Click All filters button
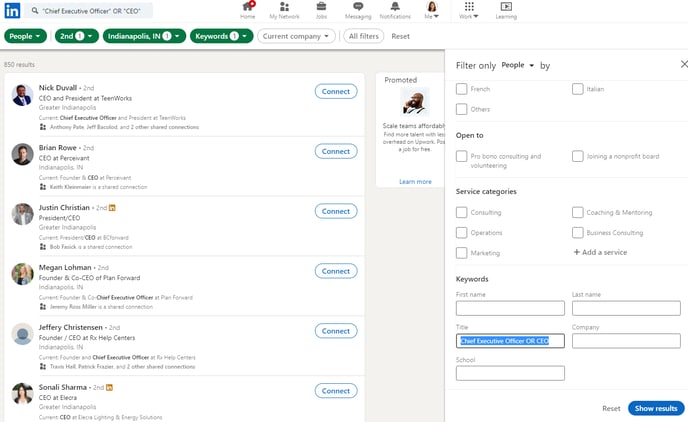 click(x=363, y=36)
